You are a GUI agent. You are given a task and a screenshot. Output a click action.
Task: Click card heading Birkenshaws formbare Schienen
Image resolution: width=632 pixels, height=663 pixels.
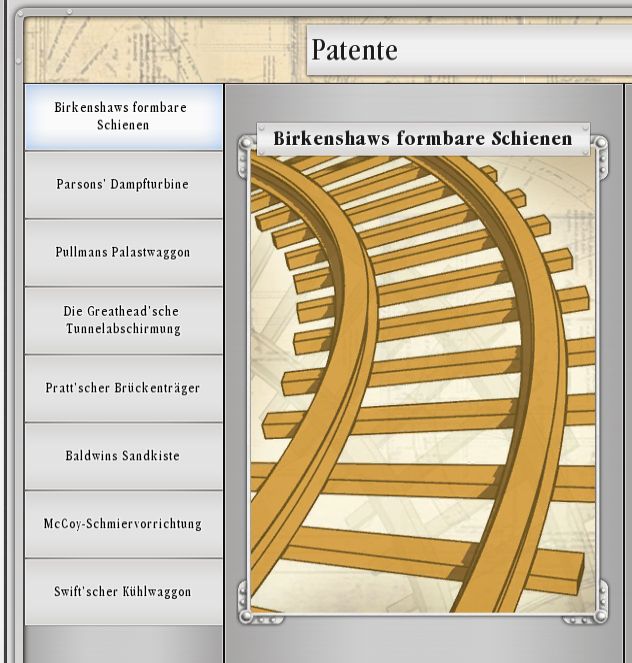(423, 139)
